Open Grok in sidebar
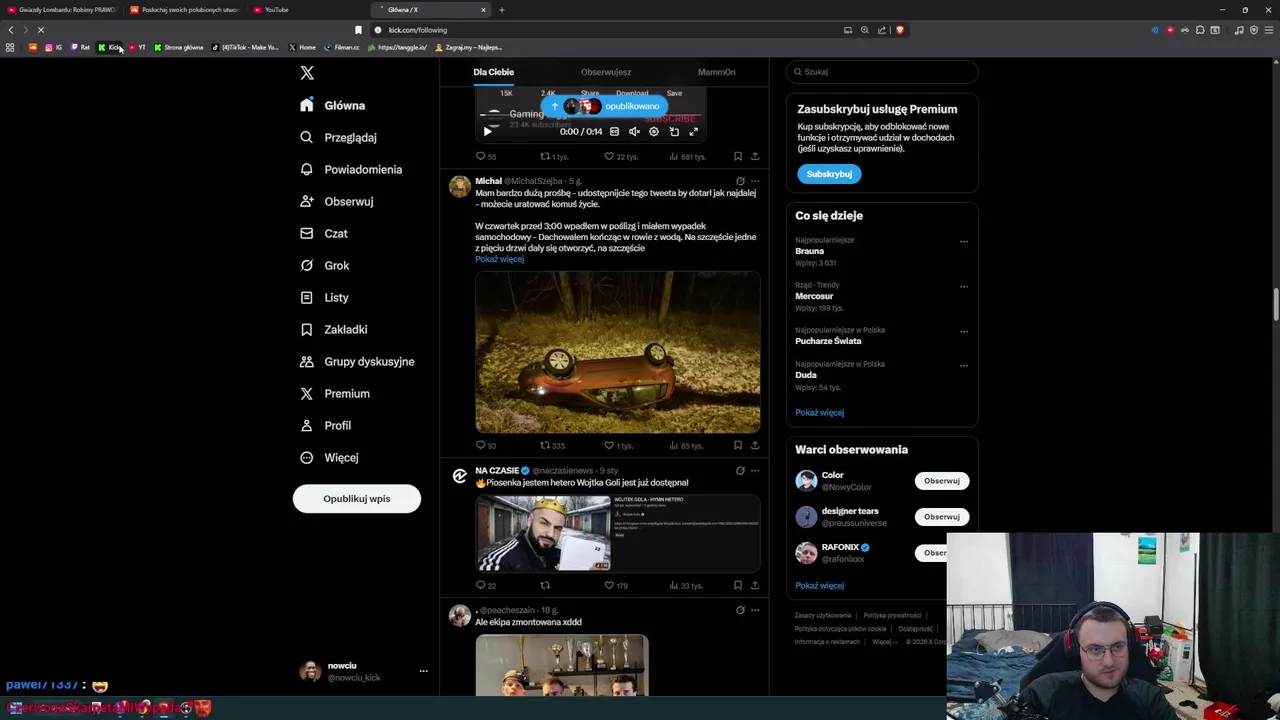 click(x=325, y=265)
